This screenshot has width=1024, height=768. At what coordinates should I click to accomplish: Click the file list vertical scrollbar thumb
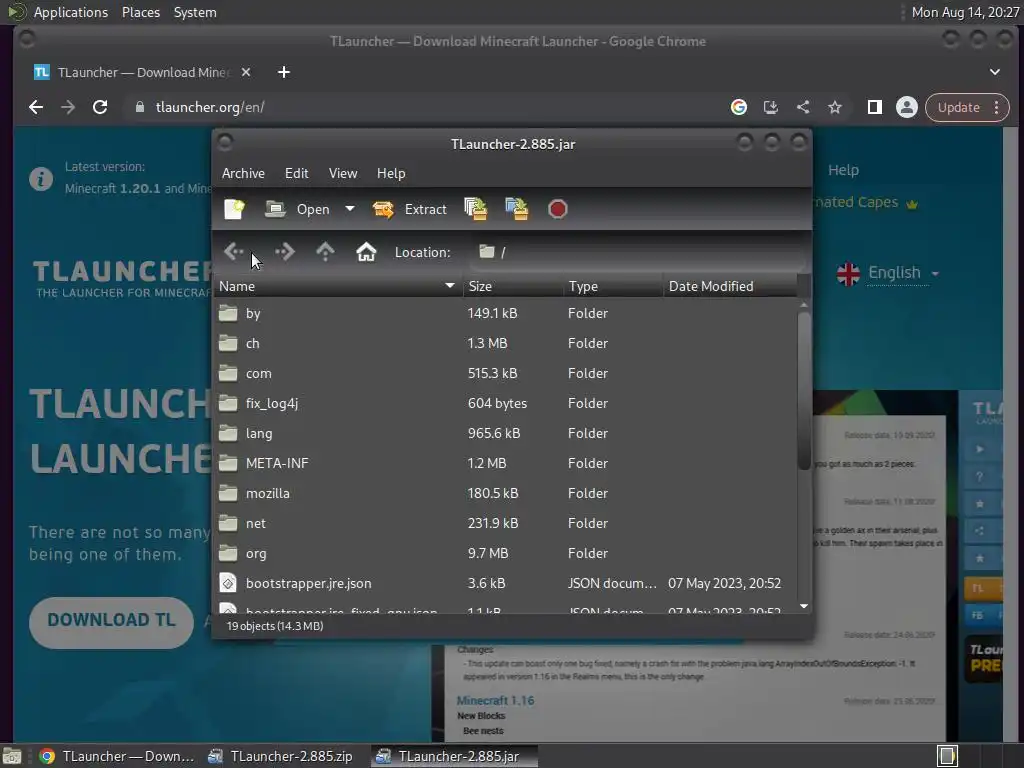(x=804, y=390)
